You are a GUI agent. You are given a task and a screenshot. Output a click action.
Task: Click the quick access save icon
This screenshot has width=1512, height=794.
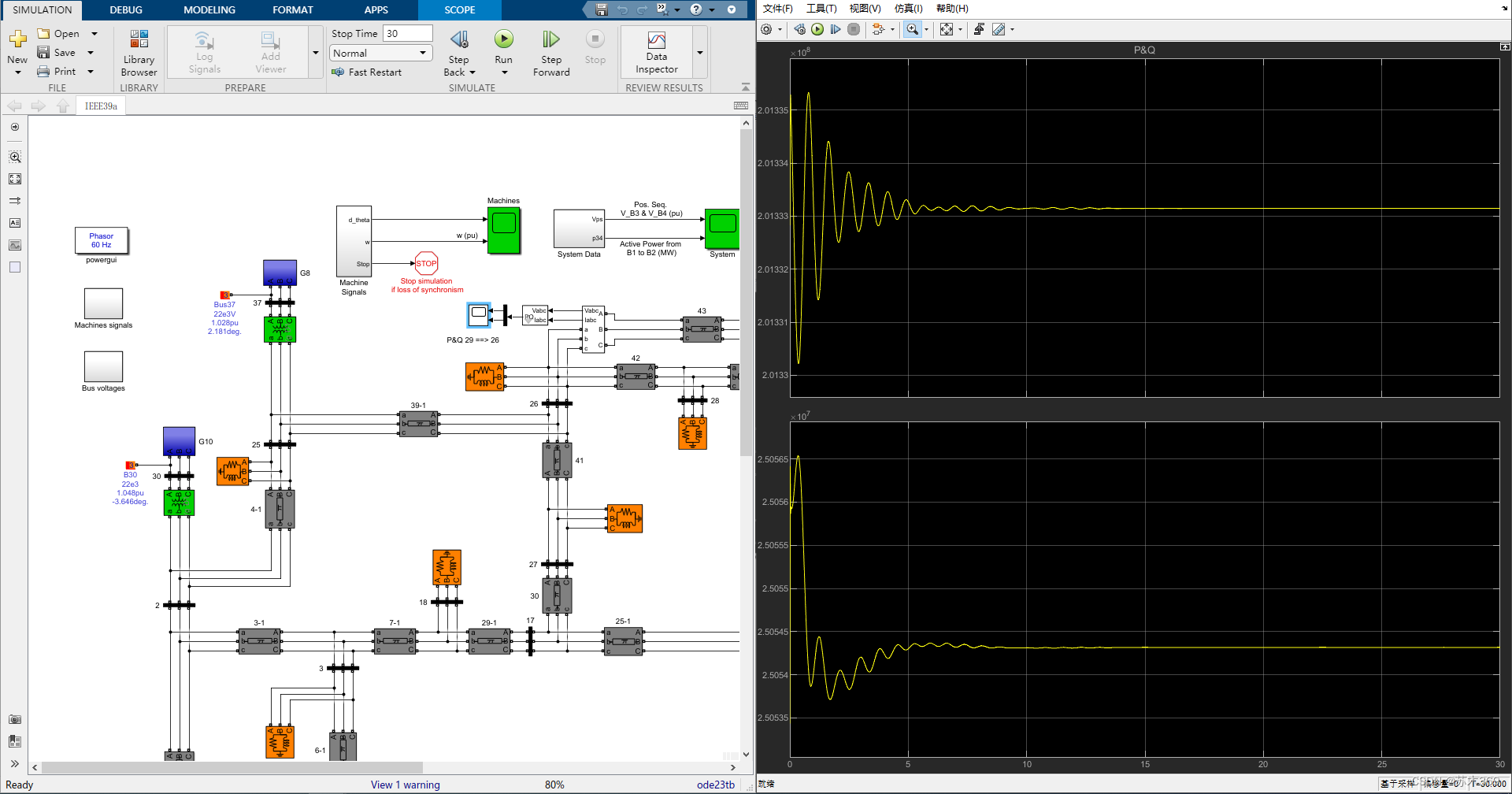[602, 9]
